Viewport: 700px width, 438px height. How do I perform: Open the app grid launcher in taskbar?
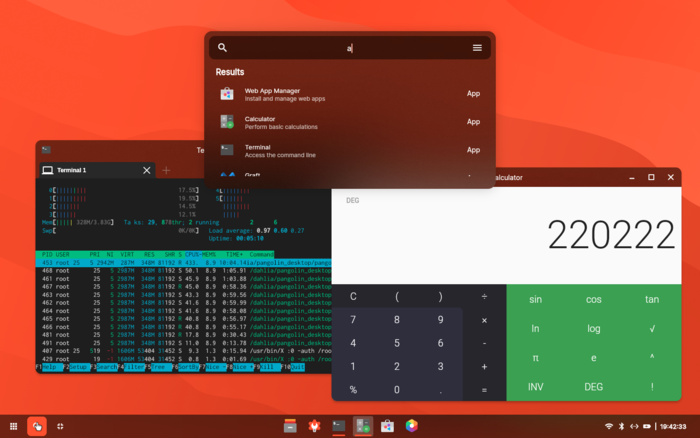point(13,426)
